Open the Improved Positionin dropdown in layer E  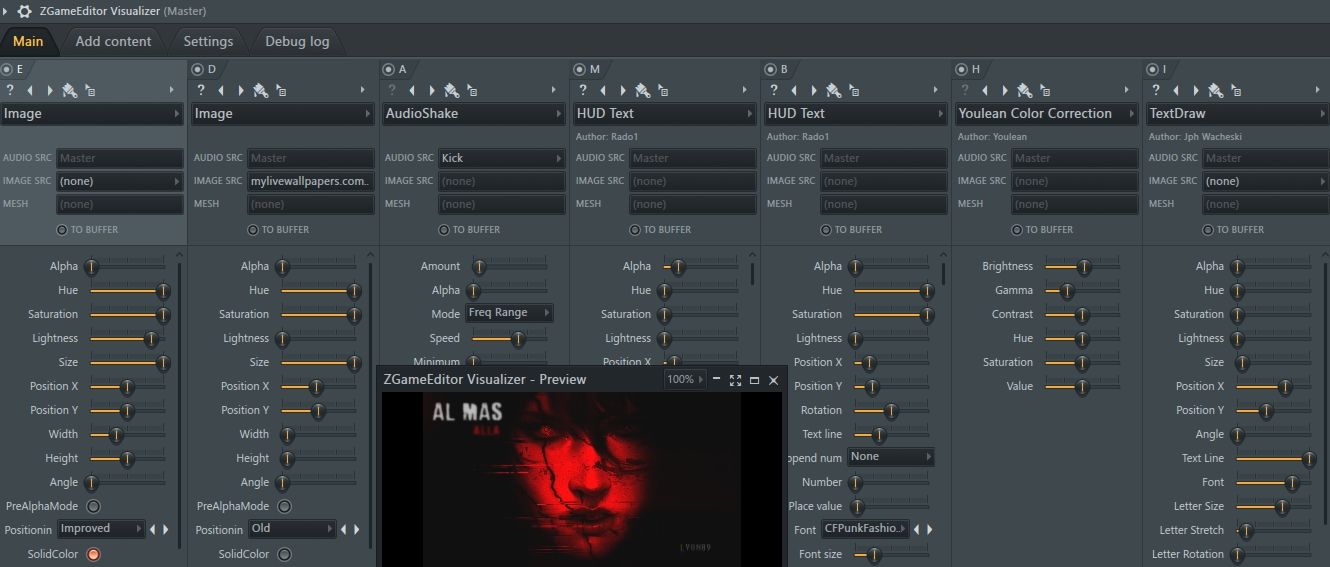point(100,529)
